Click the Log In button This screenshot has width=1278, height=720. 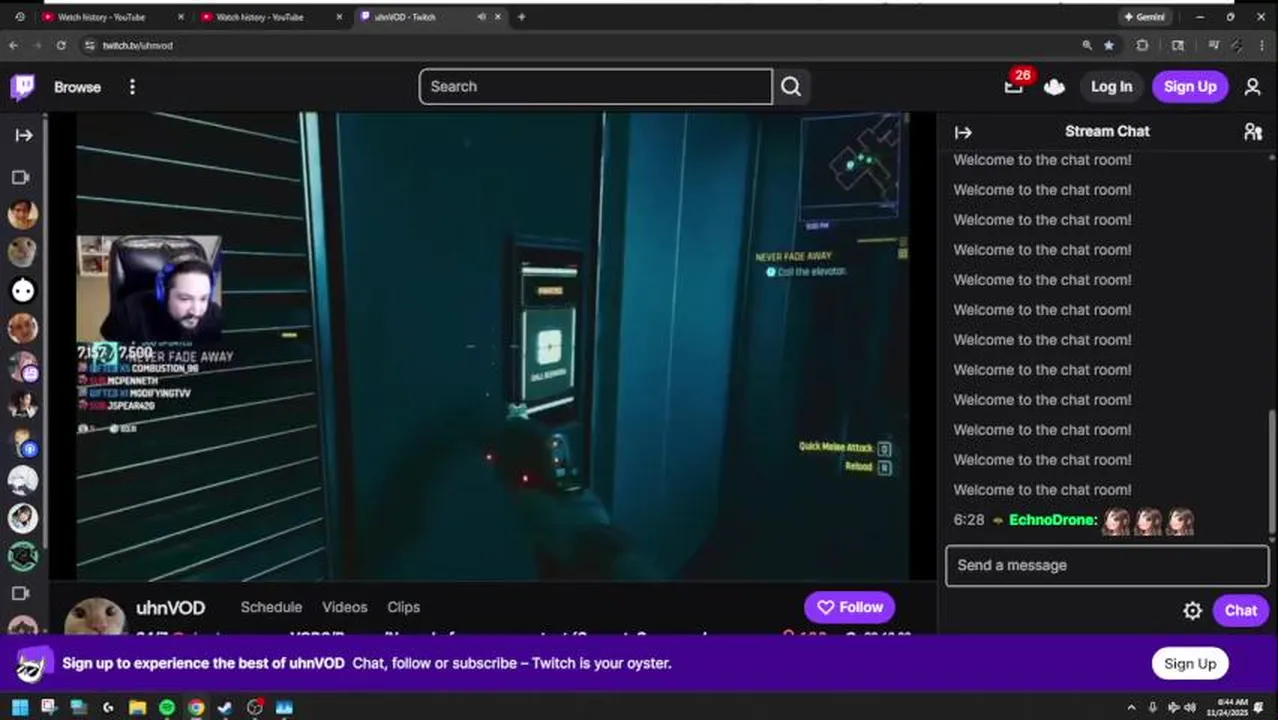coord(1111,87)
